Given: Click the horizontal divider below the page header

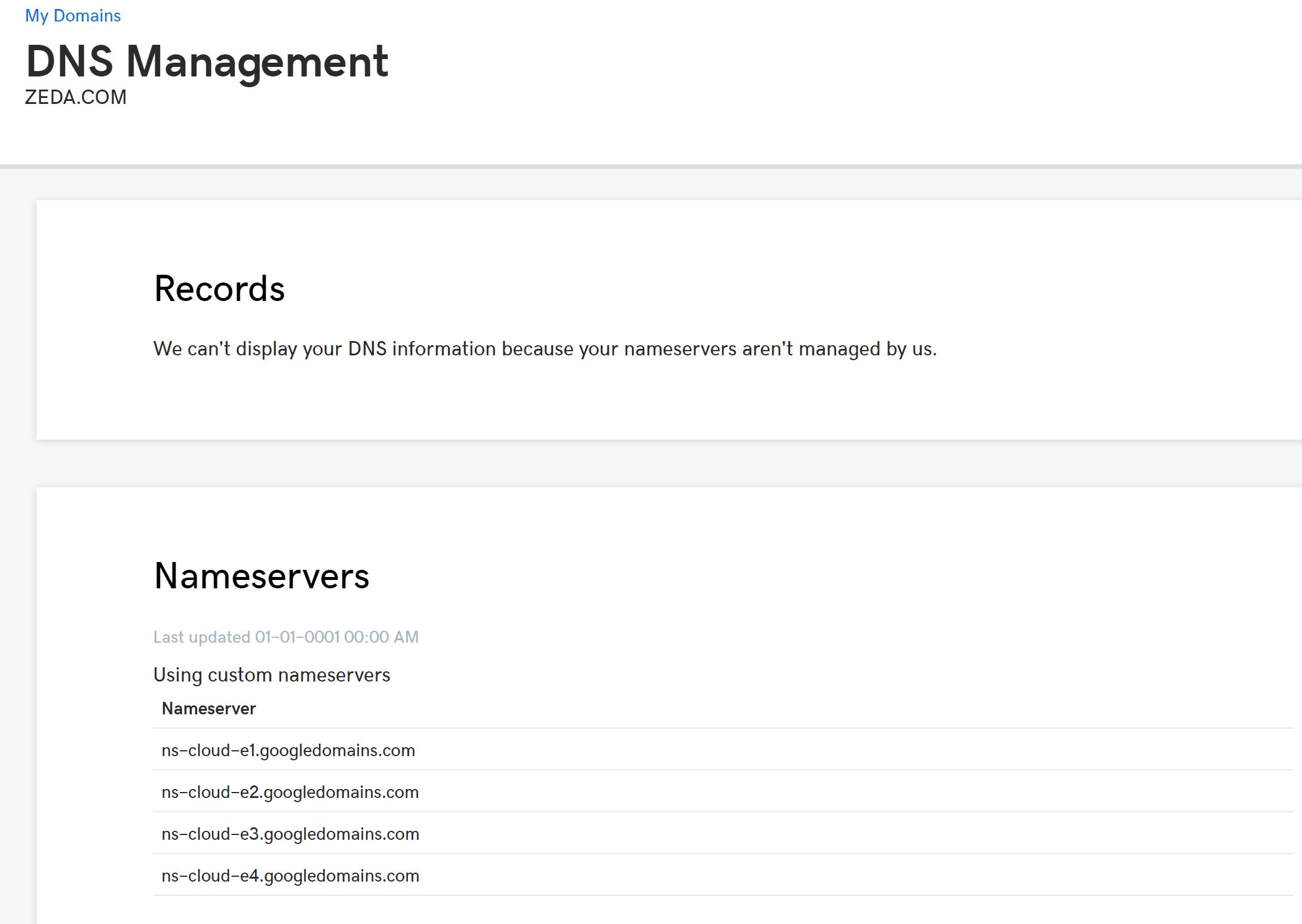Looking at the screenshot, I should point(597,166).
